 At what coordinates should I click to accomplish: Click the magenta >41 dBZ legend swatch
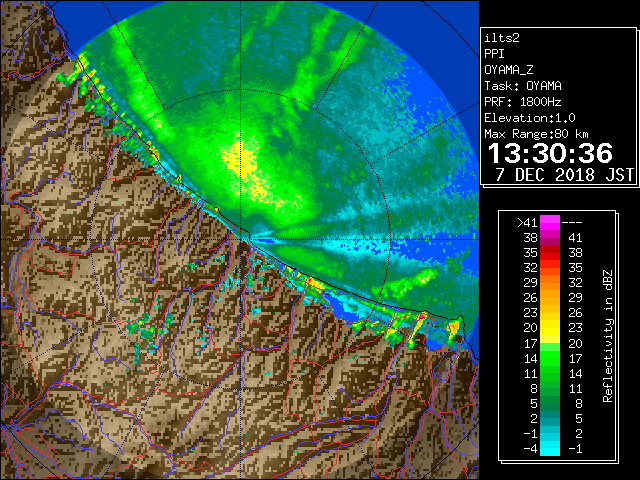pos(550,222)
